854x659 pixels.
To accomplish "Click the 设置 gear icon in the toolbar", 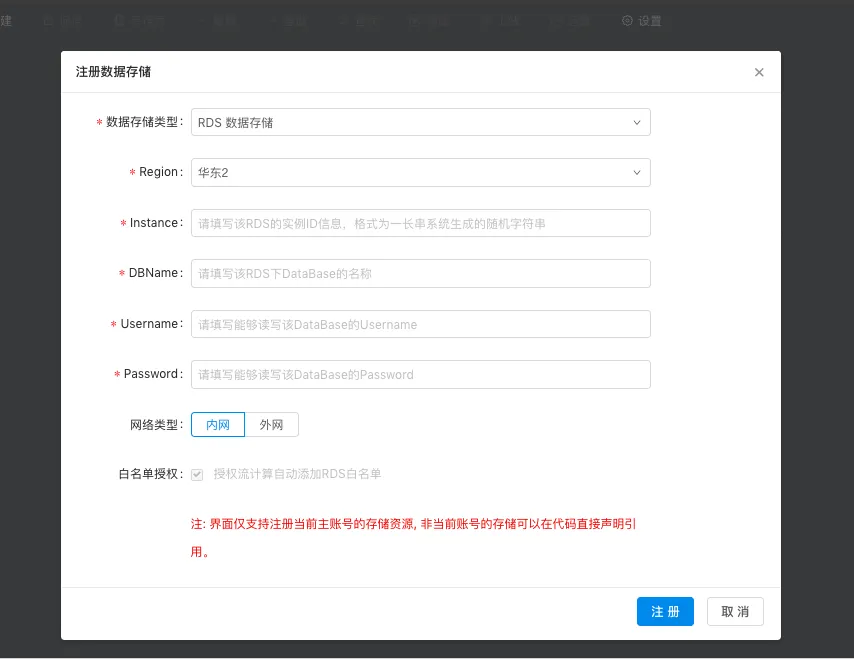I will click(627, 21).
